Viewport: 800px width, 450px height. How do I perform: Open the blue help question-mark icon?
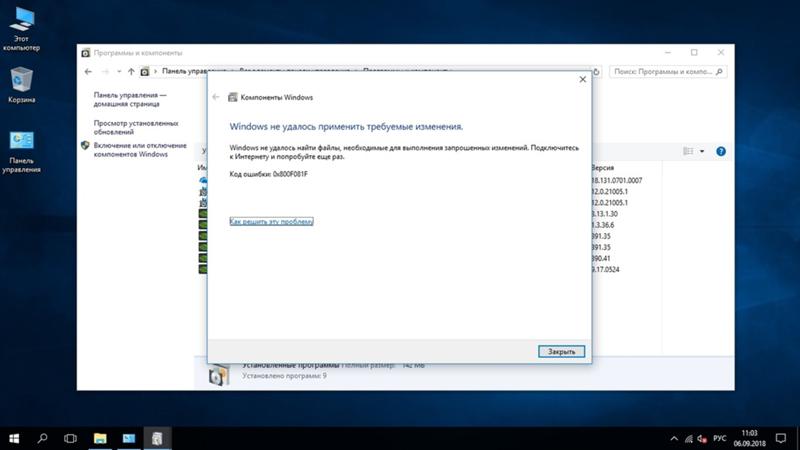[x=721, y=151]
